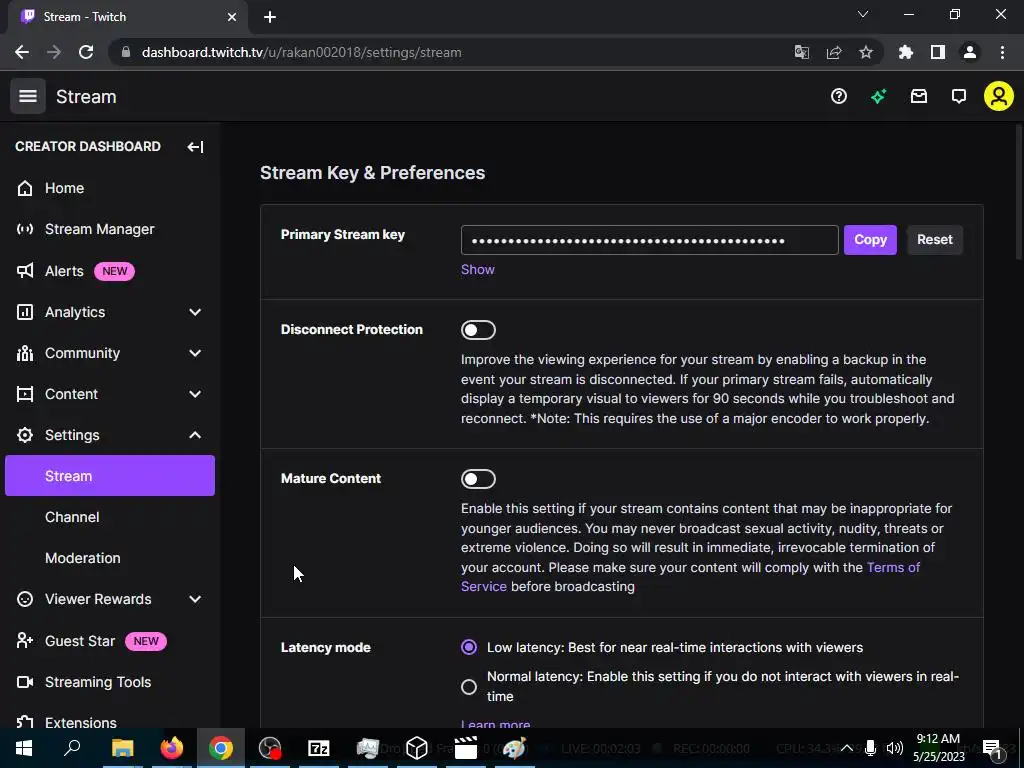Screen dimensions: 1024x768
Task: Open Channel settings page
Action: [x=72, y=517]
